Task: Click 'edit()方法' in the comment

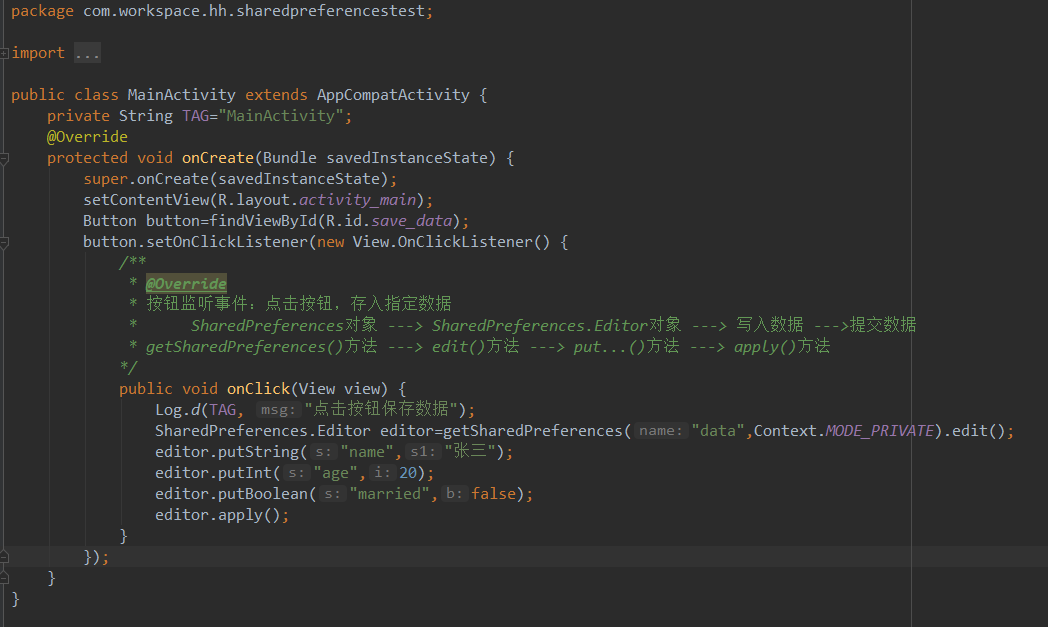Action: click(x=475, y=346)
